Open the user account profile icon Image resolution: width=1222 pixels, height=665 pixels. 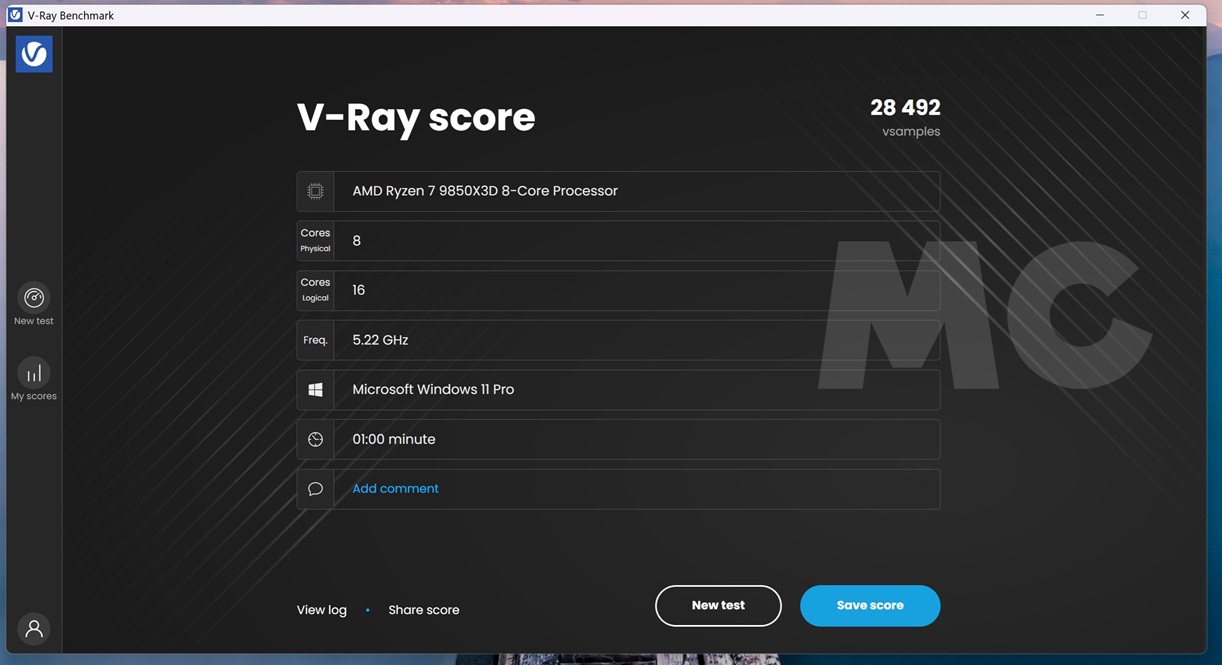[34, 628]
